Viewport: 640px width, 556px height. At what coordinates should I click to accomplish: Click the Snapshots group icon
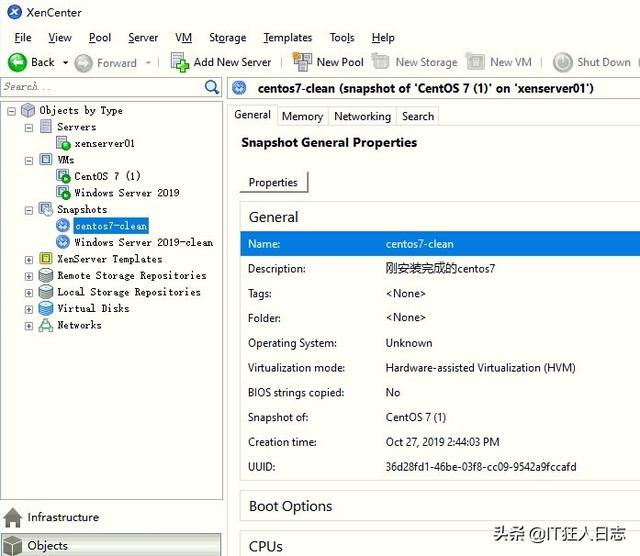coord(46,209)
